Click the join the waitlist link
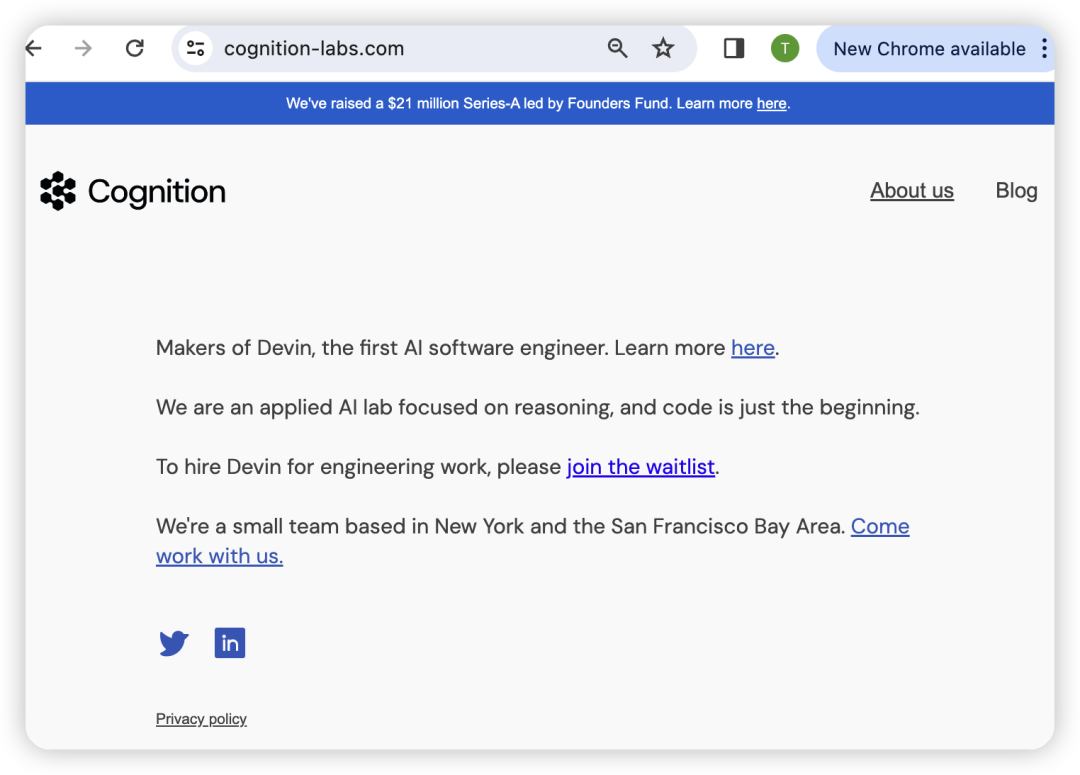 pyautogui.click(x=640, y=467)
